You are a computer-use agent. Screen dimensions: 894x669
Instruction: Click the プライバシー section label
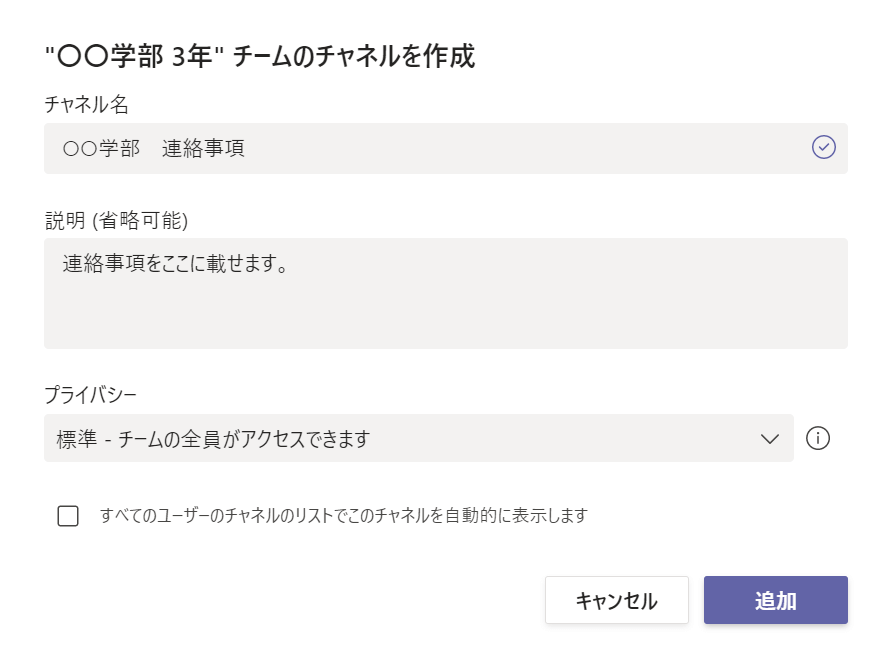[x=91, y=394]
